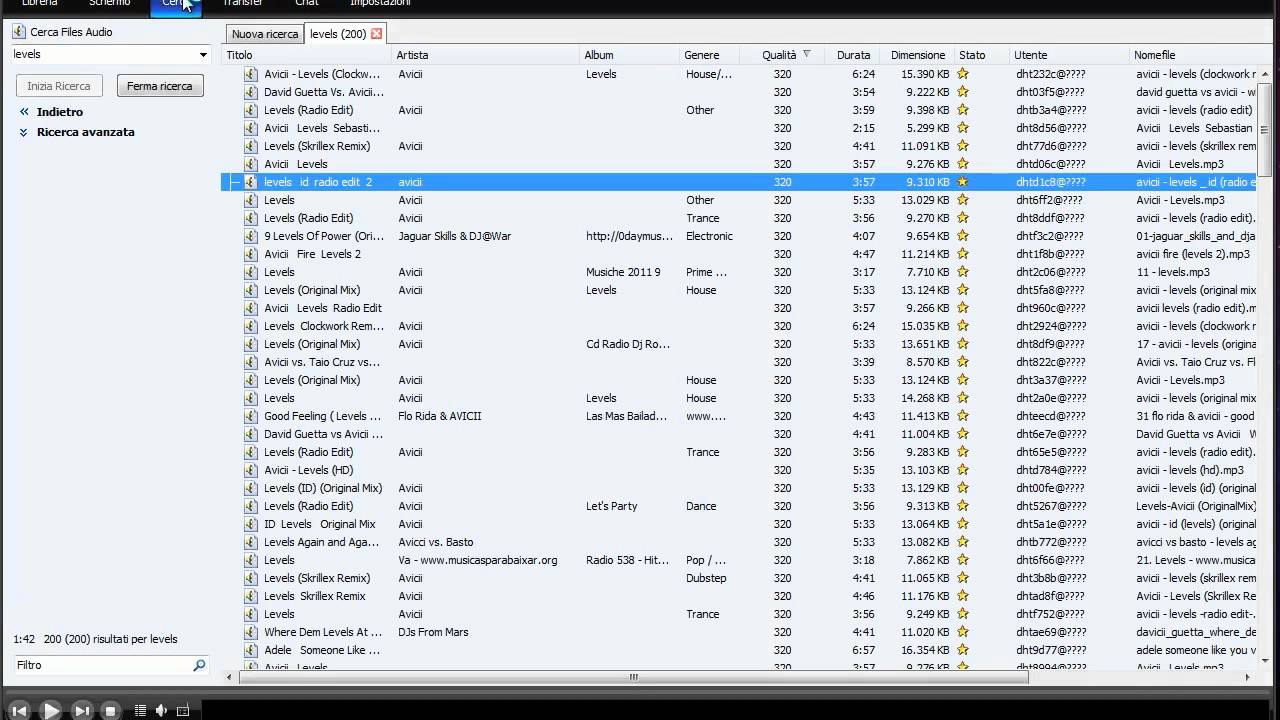Sort results by Album column
Image resolution: width=1280 pixels, height=720 pixels.
point(630,55)
